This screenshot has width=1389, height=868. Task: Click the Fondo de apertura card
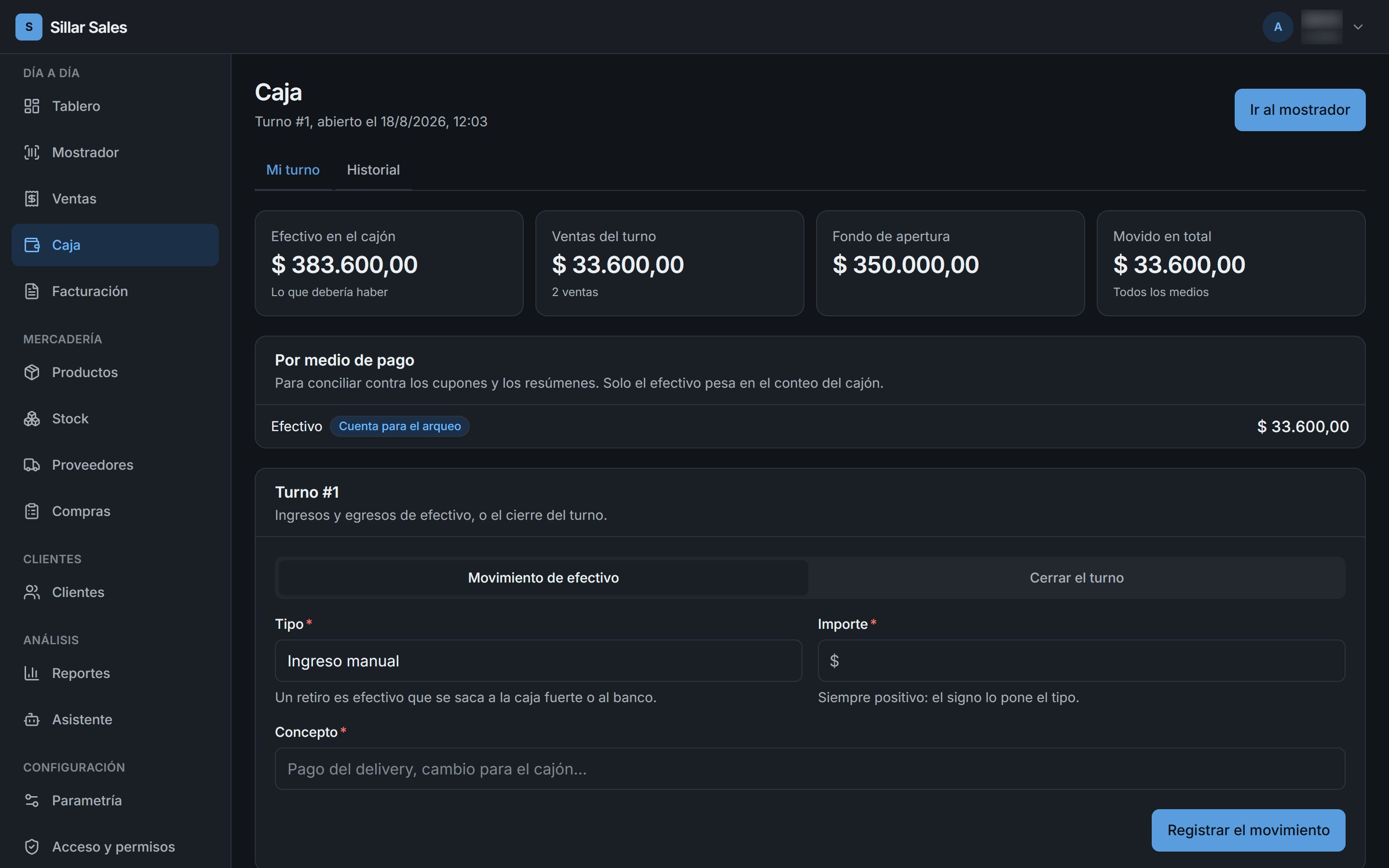point(951,263)
